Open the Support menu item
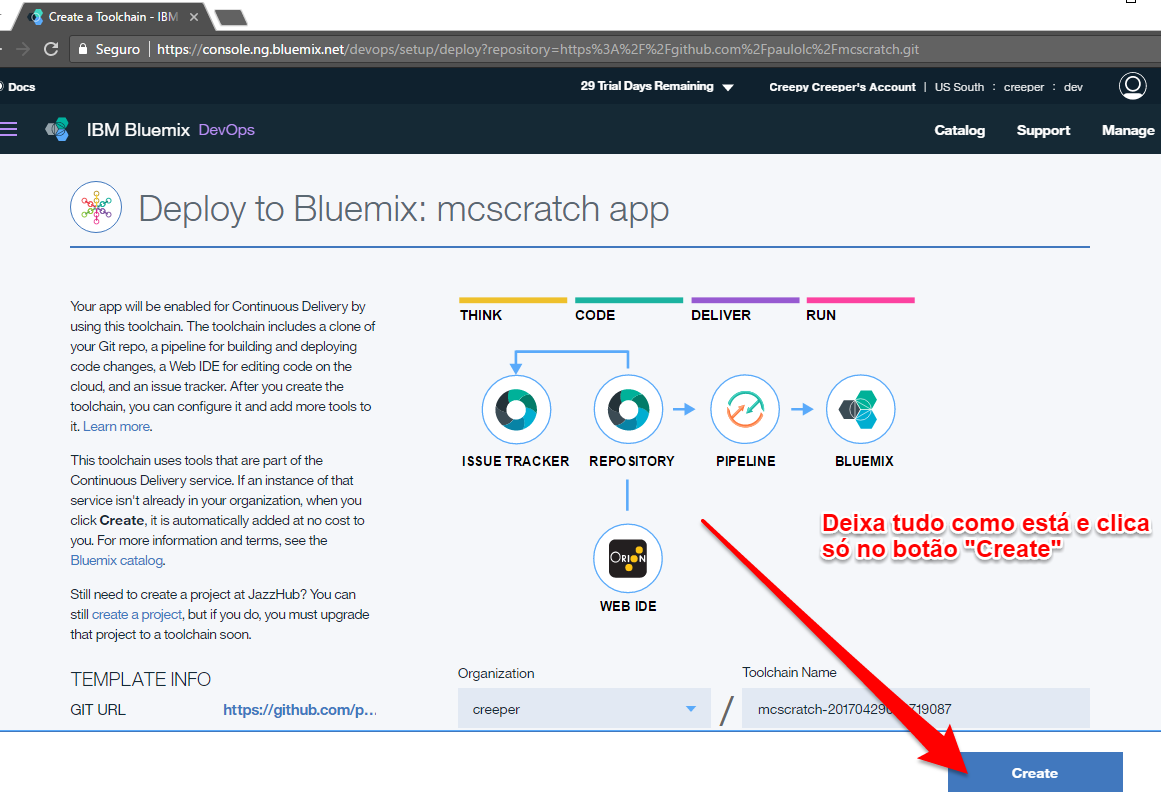The height and width of the screenshot is (804, 1161). [1043, 130]
